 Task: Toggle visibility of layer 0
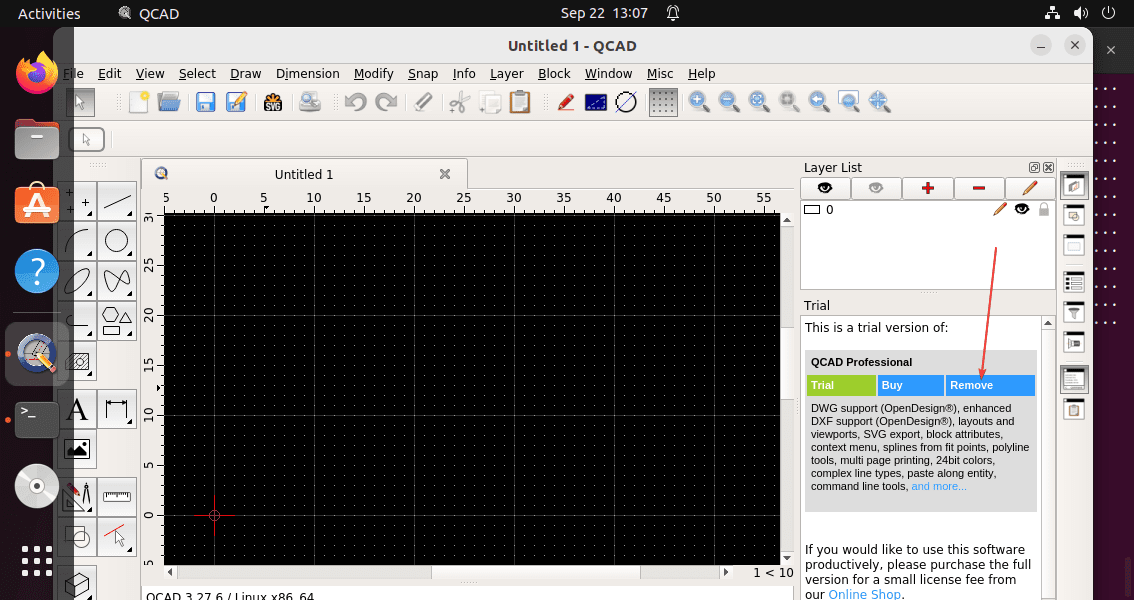1022,209
